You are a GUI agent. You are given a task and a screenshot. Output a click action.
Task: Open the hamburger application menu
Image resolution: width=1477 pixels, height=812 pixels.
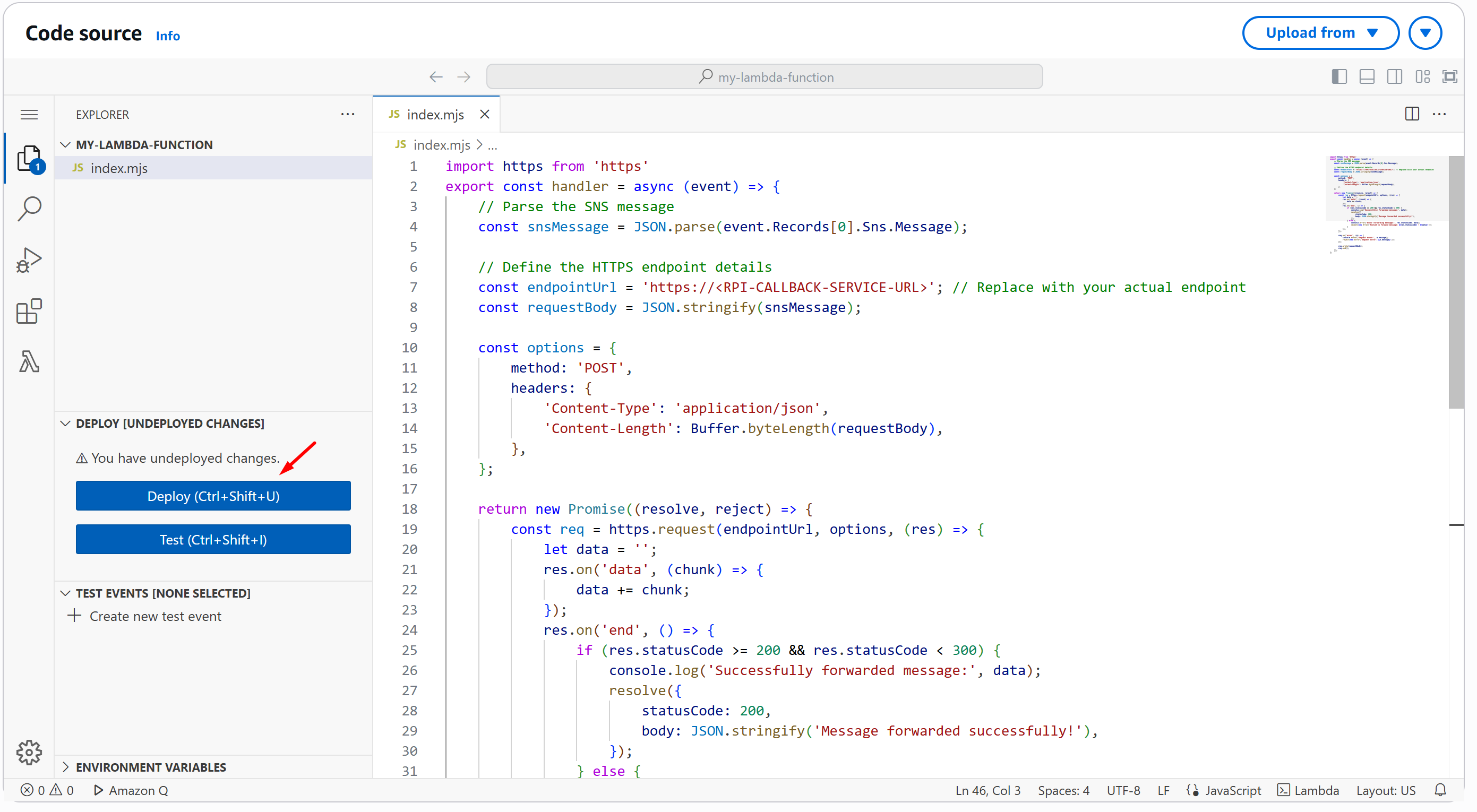pos(29,115)
